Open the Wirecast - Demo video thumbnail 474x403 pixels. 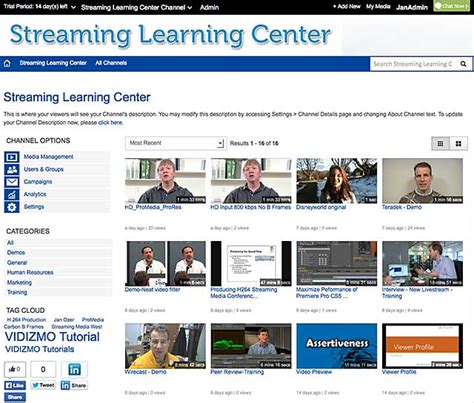pyautogui.click(x=165, y=346)
